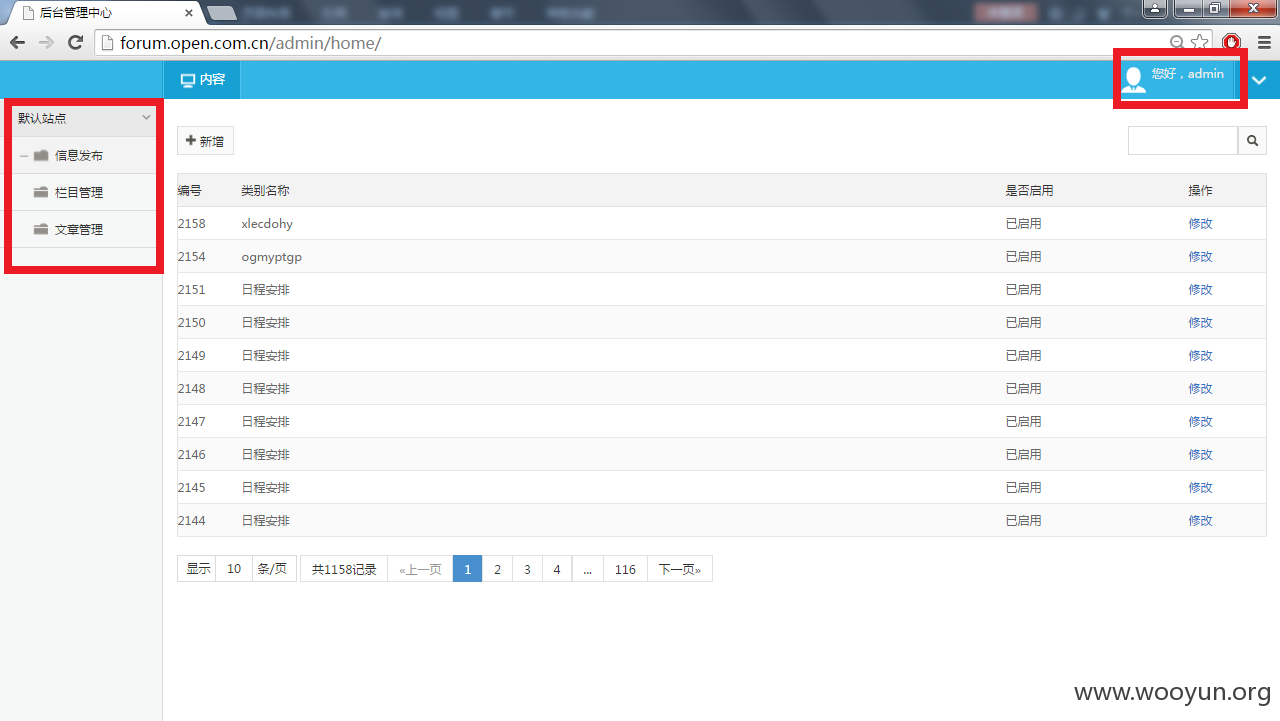Click 修改 for row 2149

(x=1200, y=355)
